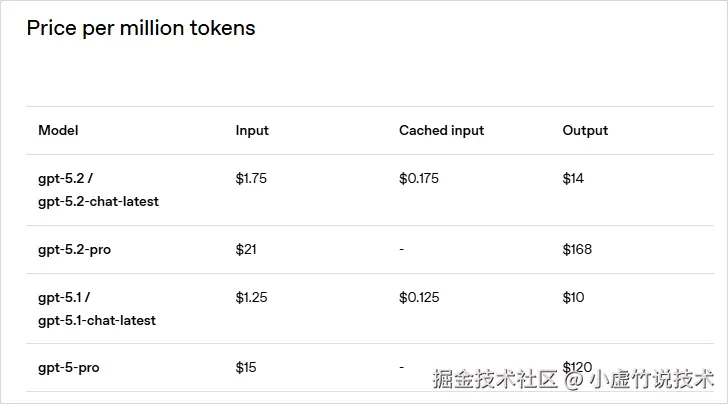Select the $1.25 input price

pyautogui.click(x=251, y=297)
